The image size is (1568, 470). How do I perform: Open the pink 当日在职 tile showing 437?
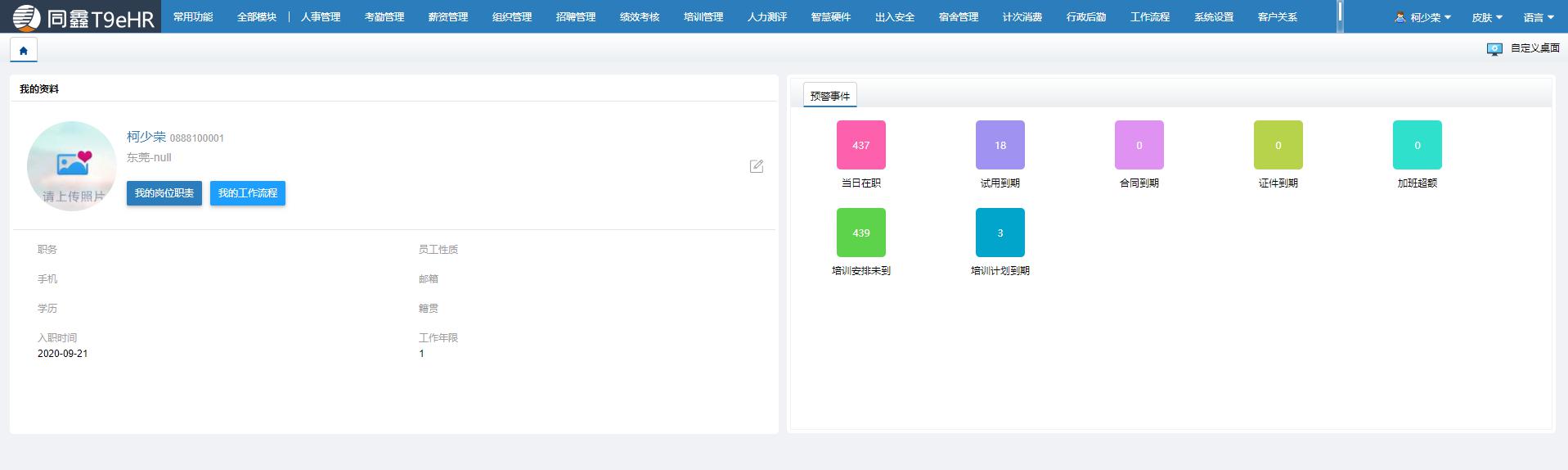click(x=860, y=145)
